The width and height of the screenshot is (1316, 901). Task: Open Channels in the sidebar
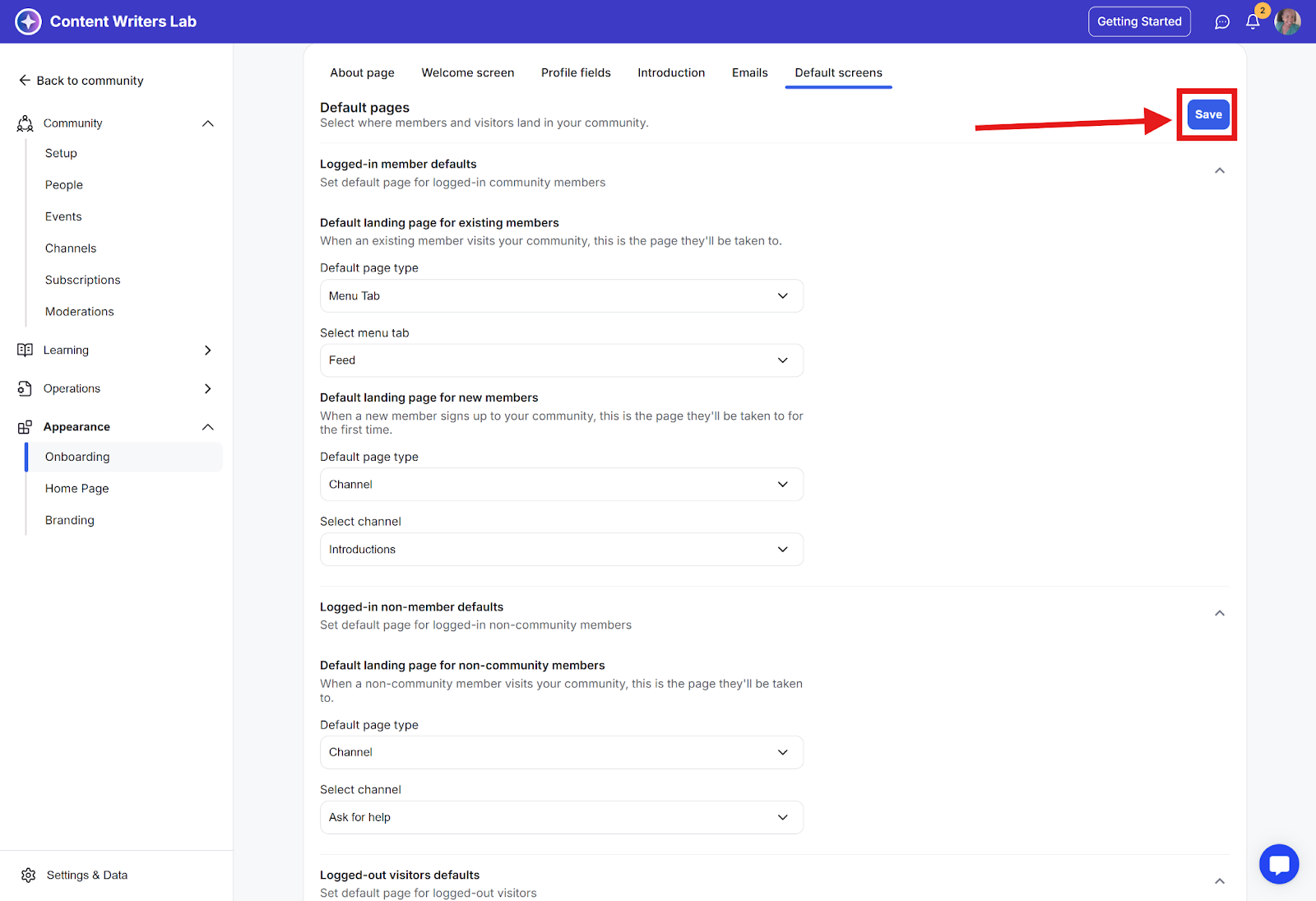click(71, 248)
